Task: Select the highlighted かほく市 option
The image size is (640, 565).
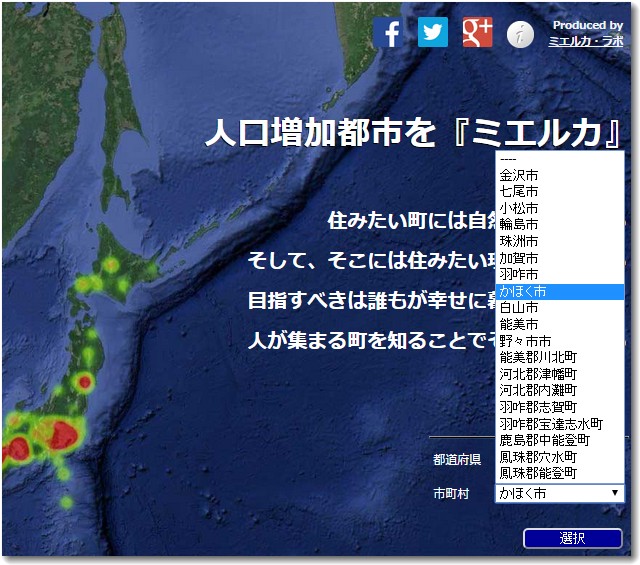Action: [522, 291]
